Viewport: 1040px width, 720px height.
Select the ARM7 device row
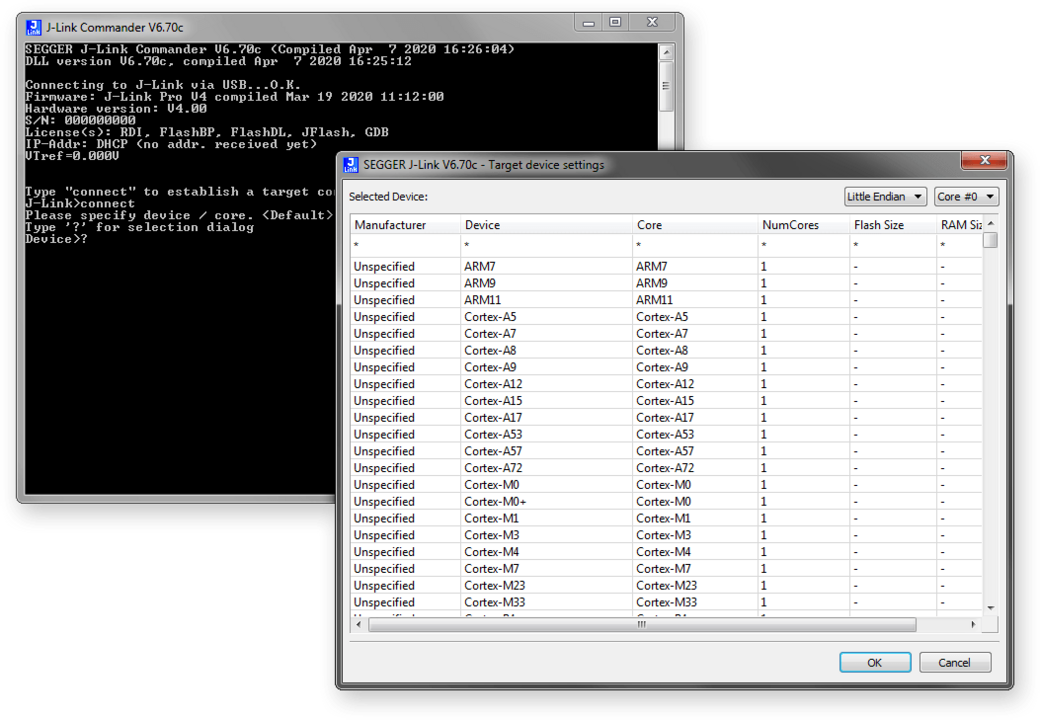pyautogui.click(x=666, y=267)
